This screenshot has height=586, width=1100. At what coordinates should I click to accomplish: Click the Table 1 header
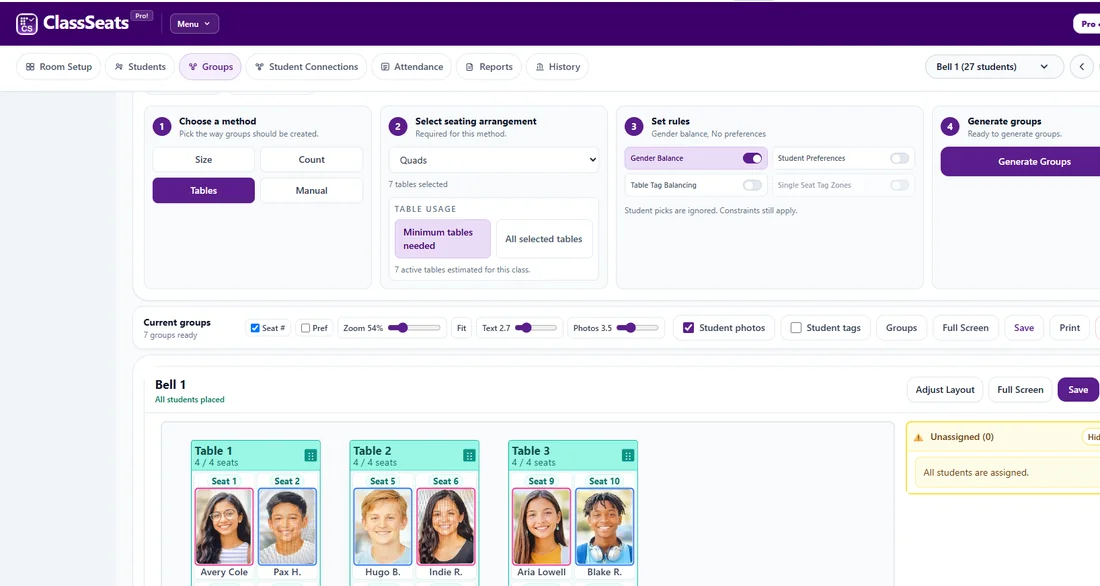point(256,455)
